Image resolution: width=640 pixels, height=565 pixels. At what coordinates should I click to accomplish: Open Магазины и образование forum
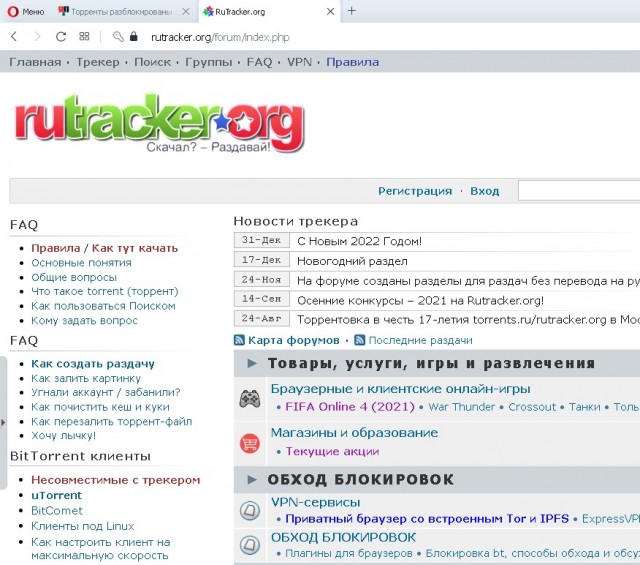[x=354, y=432]
